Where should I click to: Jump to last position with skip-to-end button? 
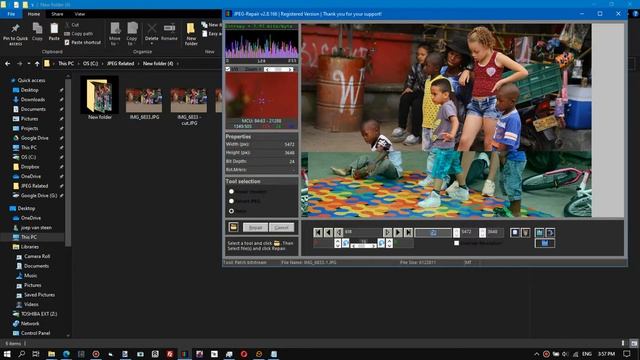408,232
